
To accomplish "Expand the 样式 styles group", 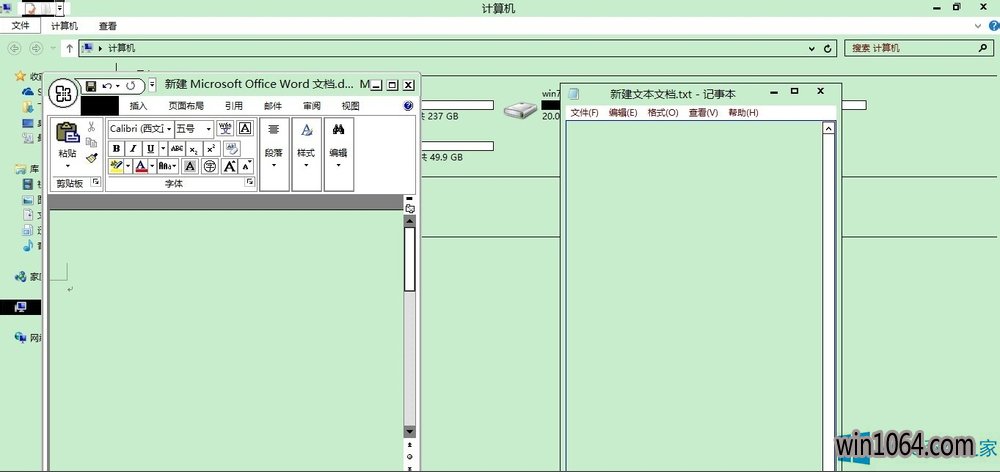I will pyautogui.click(x=306, y=154).
